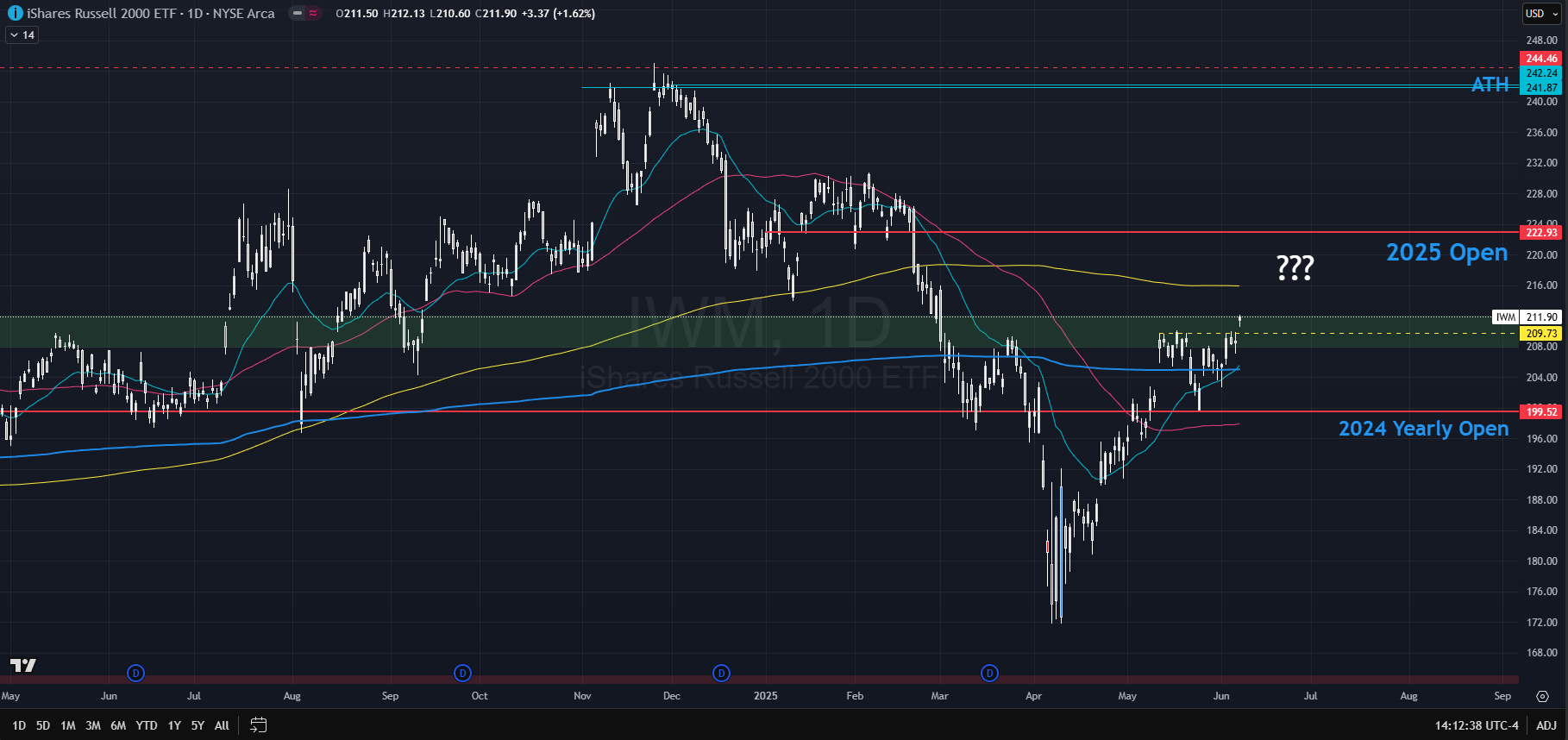Select the 1Y time range
The image size is (1568, 740).
click(x=174, y=725)
